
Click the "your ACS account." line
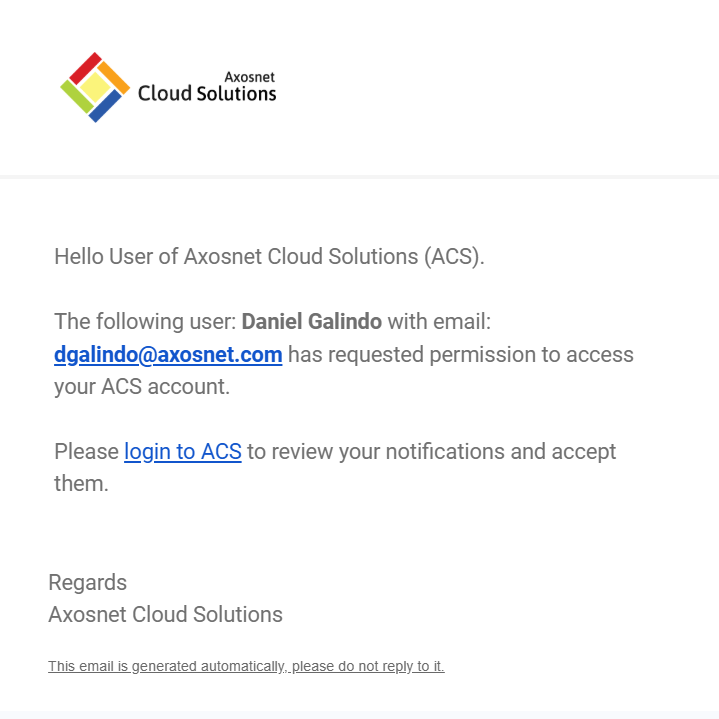click(142, 386)
